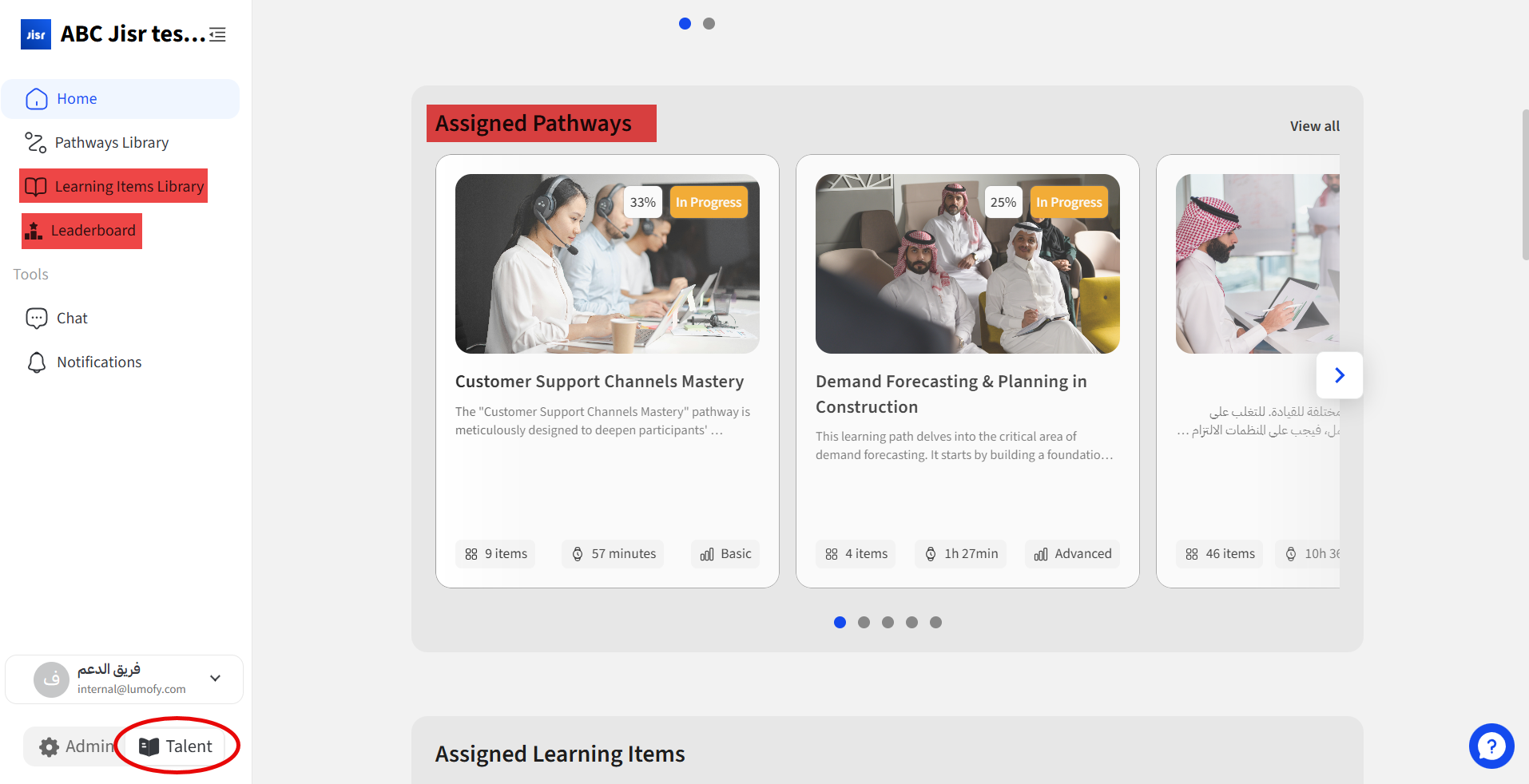1529x784 pixels.
Task: Switch to Admin mode
Action: tap(76, 746)
